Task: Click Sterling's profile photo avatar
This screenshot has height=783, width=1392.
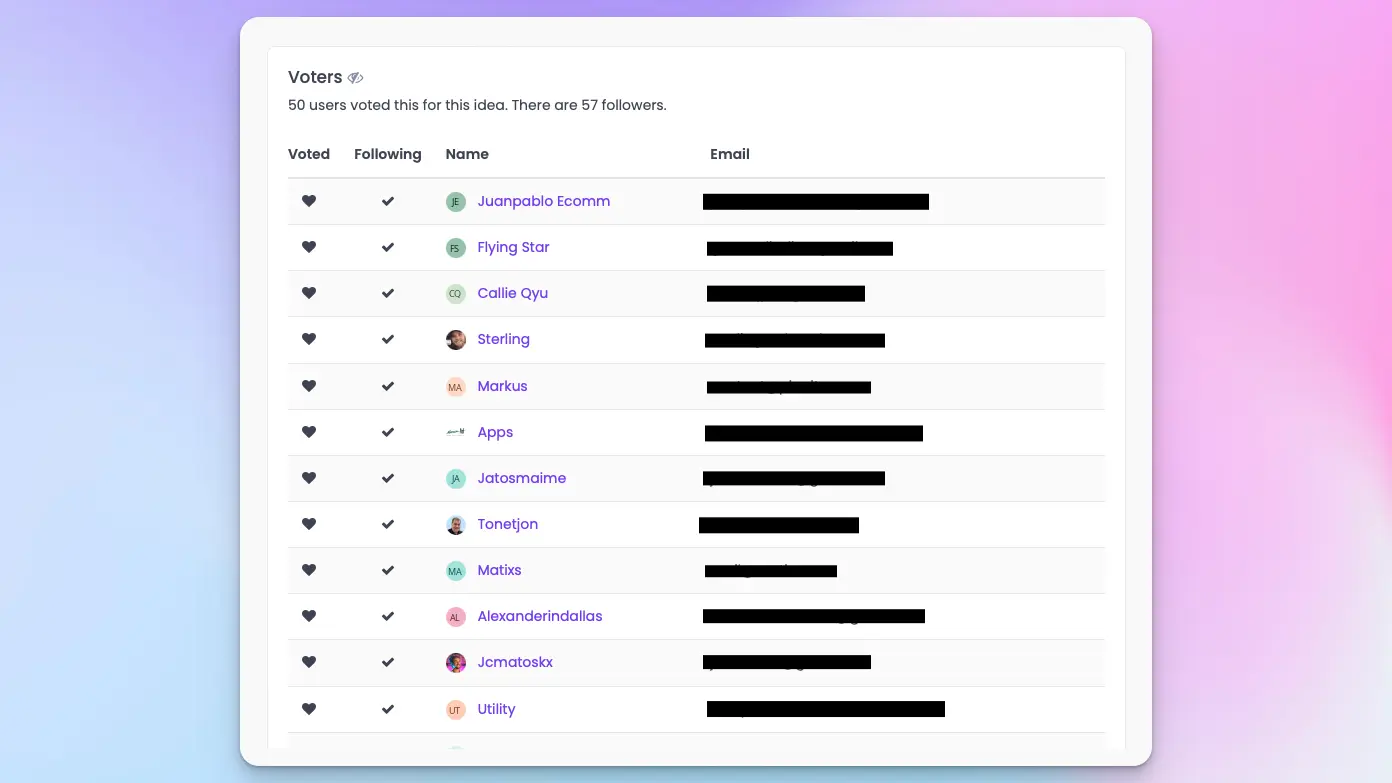Action: (455, 340)
